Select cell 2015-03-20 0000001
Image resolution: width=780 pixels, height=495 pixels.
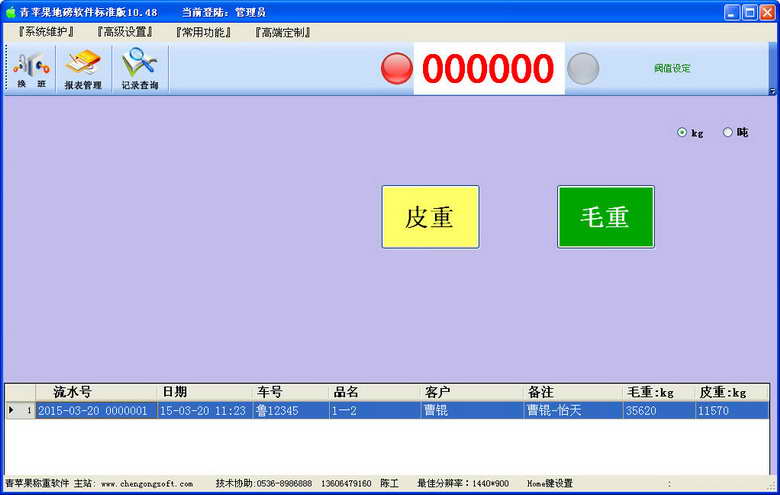(96, 410)
